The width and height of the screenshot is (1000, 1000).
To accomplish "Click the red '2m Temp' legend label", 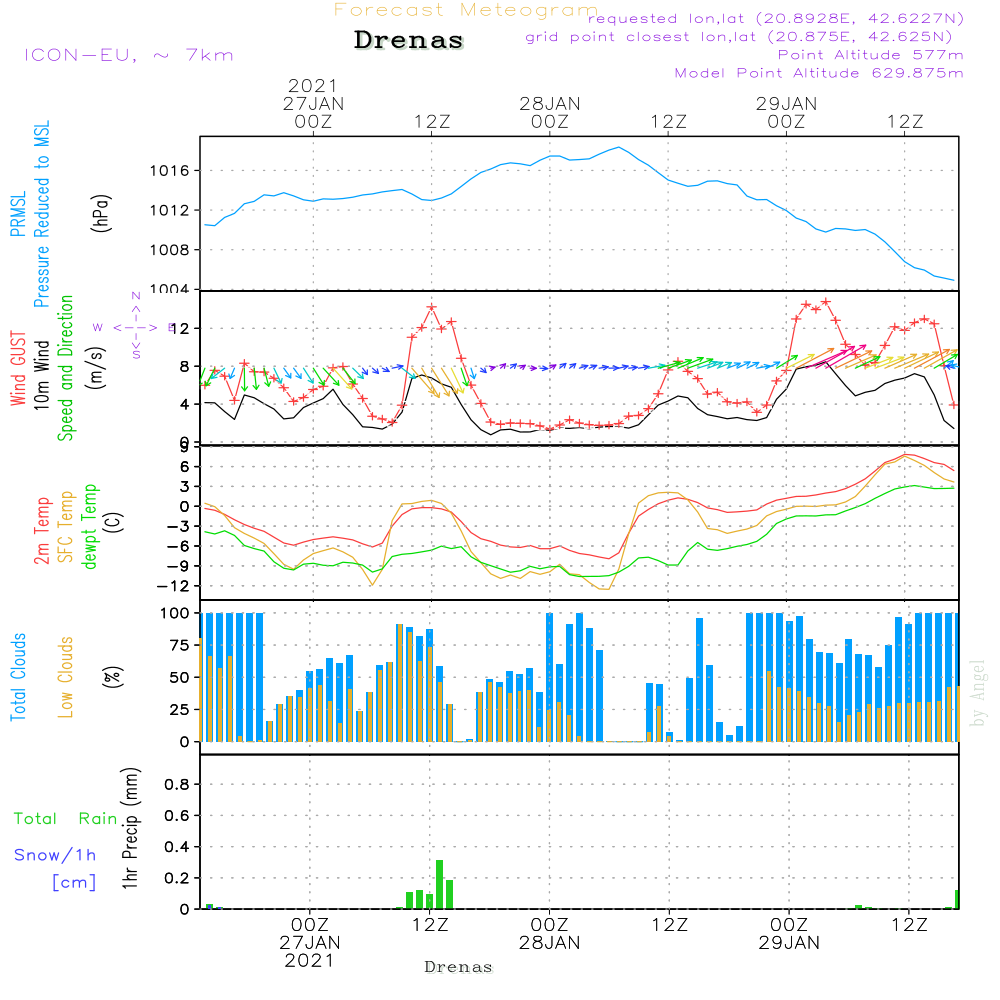I will coord(41,531).
